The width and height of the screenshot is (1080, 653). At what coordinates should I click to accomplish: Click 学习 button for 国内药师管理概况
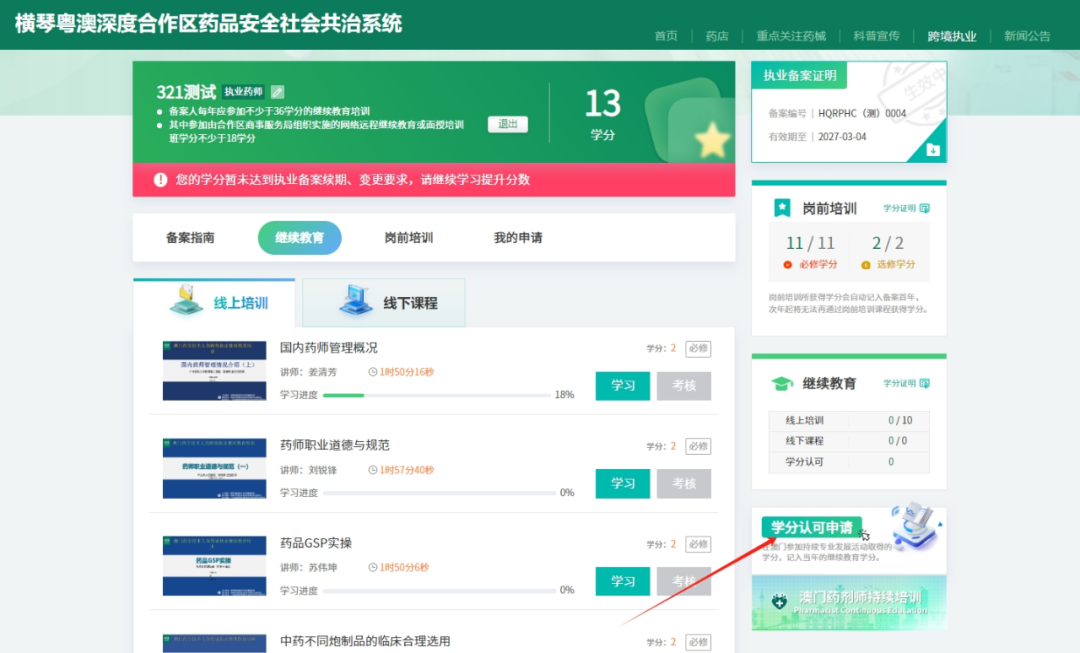[622, 385]
